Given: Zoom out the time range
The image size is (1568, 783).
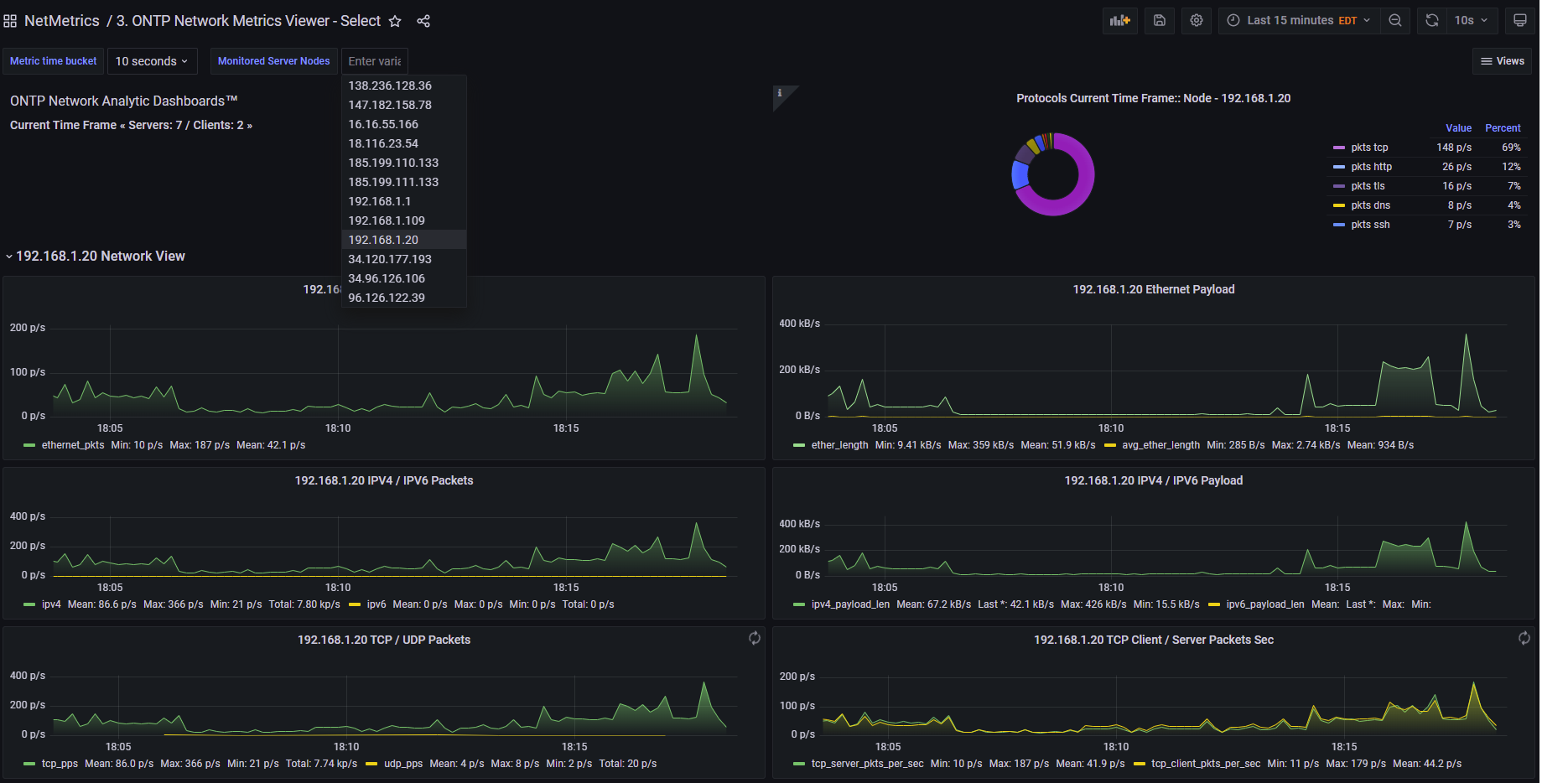Looking at the screenshot, I should (x=1395, y=20).
